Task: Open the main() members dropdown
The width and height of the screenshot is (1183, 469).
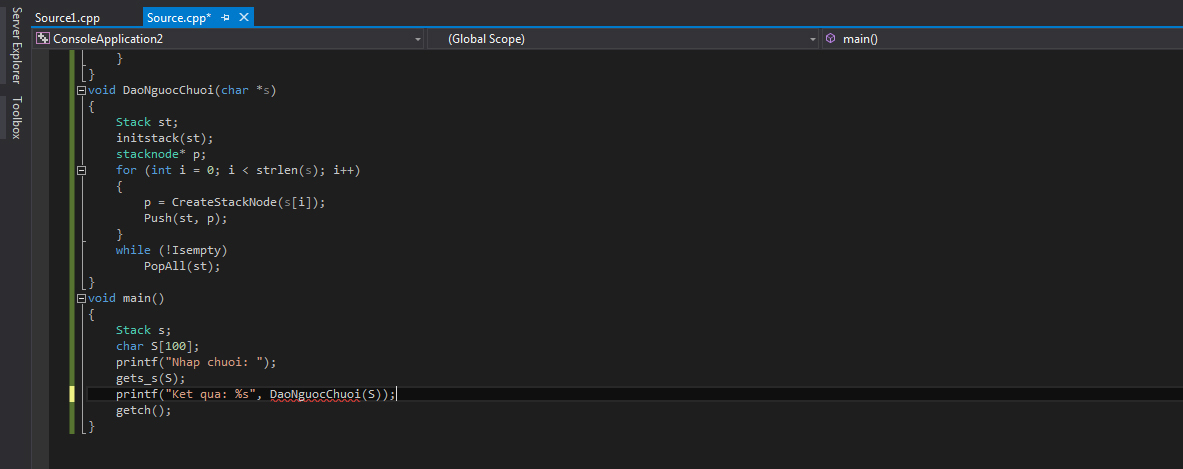Action: click(1000, 39)
